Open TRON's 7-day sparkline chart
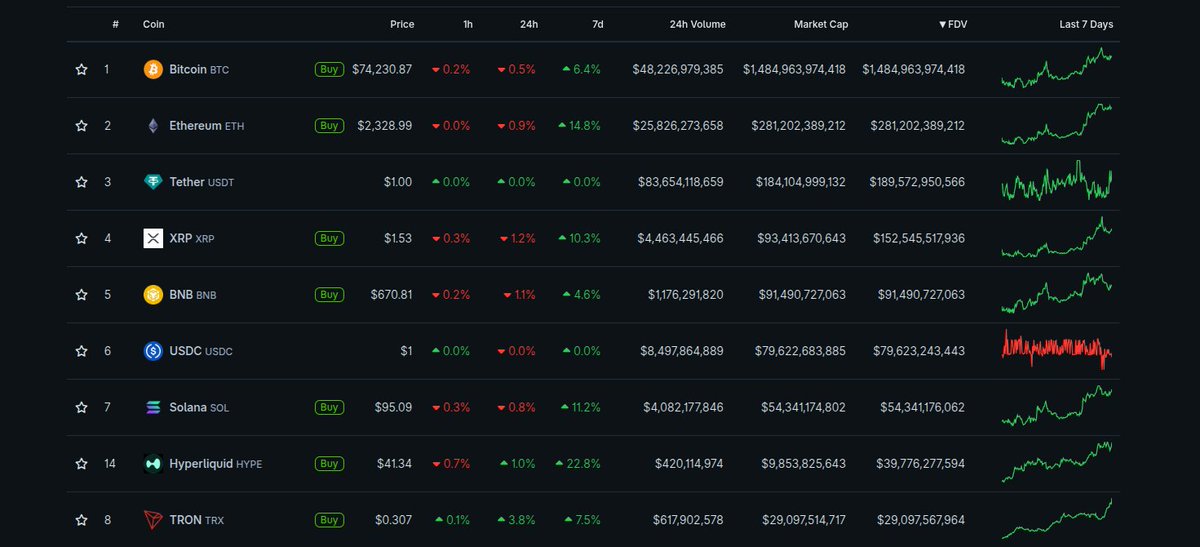Screen dimensions: 1200x547 point(1056,519)
